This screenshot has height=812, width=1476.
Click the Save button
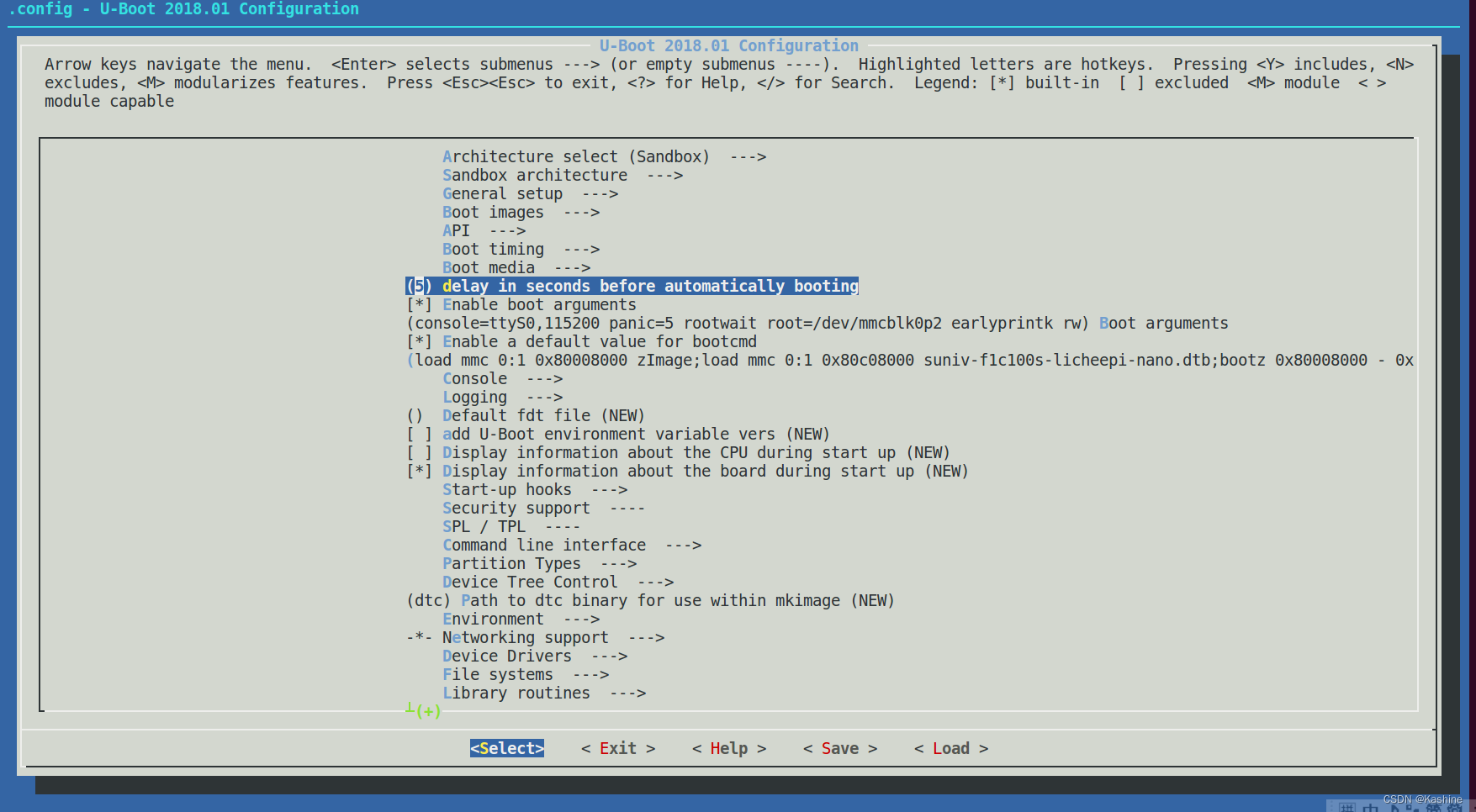coord(839,749)
